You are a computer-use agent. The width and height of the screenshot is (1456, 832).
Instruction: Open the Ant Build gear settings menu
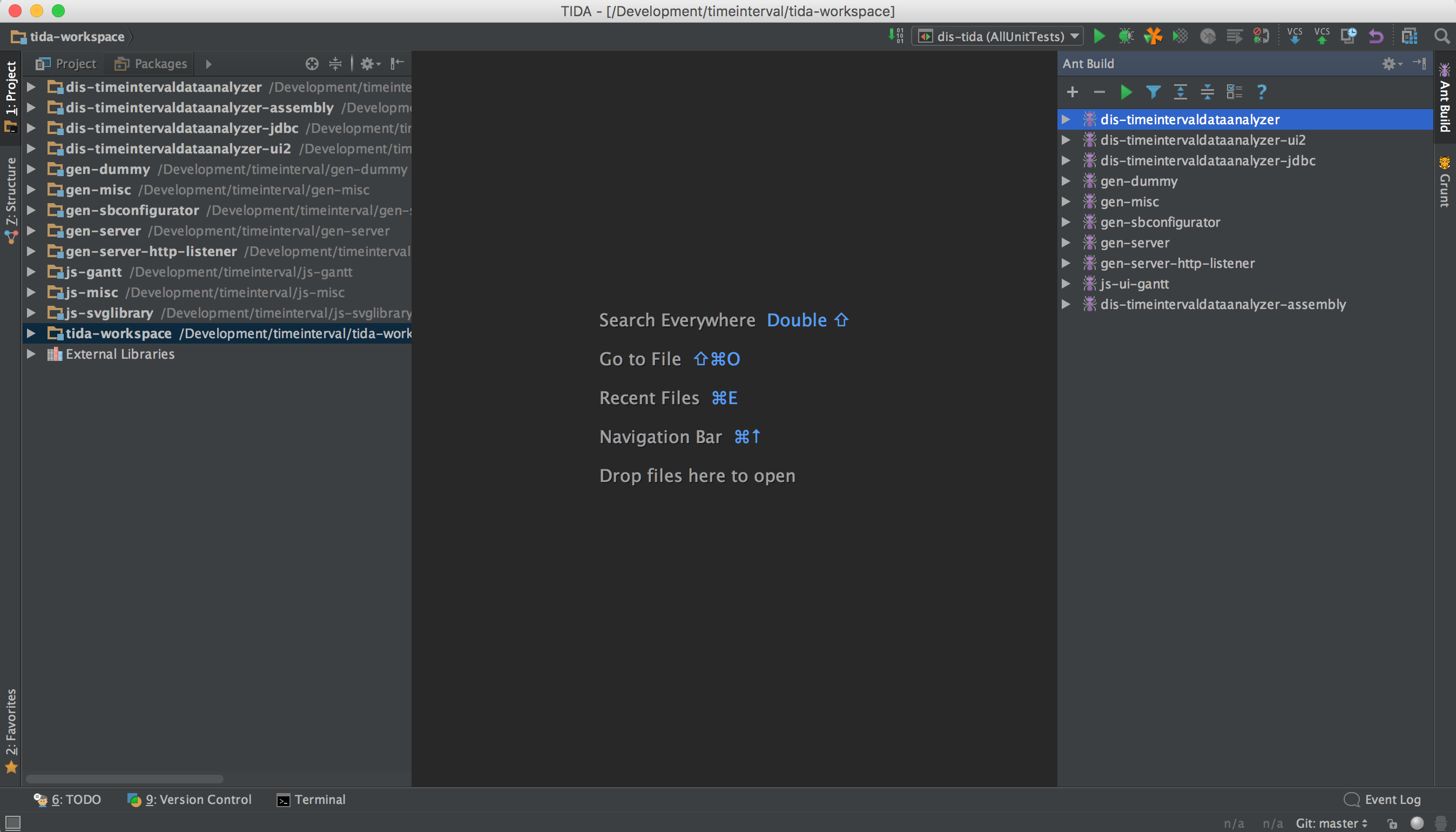point(1391,63)
